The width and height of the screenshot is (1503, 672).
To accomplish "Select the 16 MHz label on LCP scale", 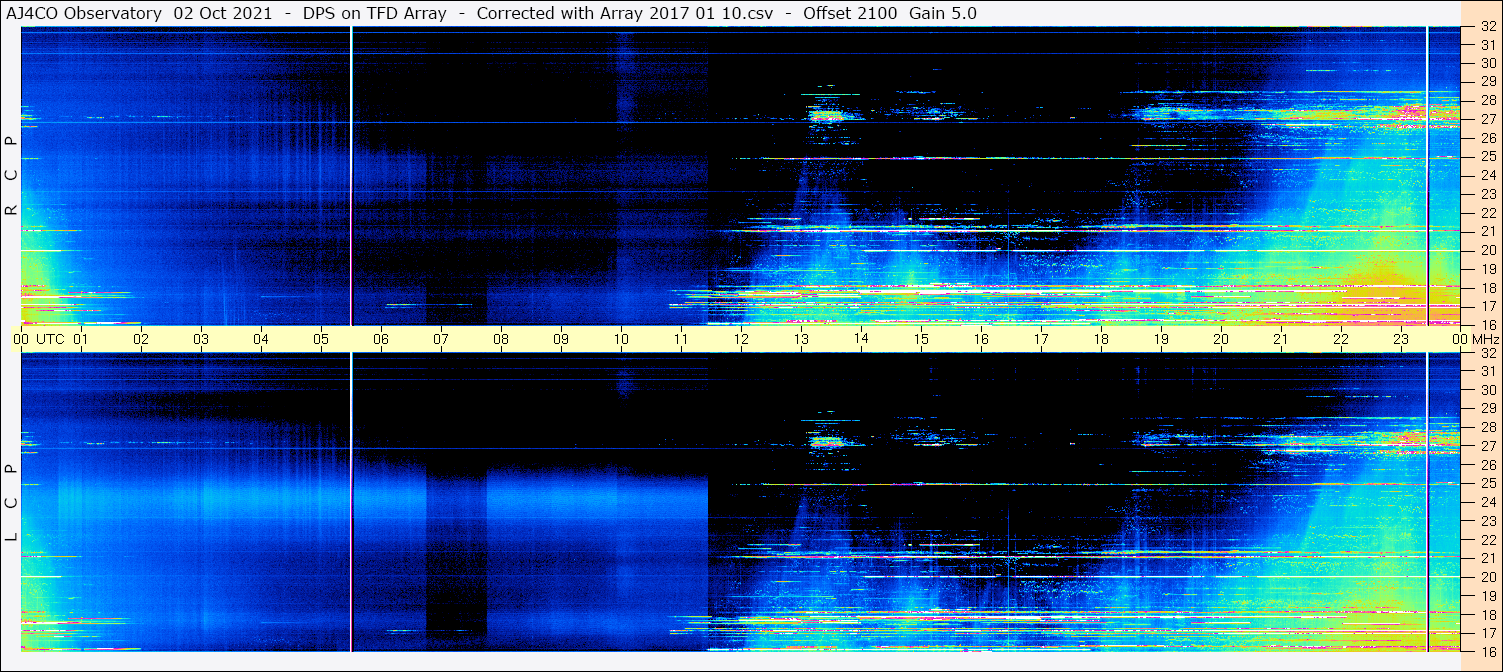I will coord(1487,651).
